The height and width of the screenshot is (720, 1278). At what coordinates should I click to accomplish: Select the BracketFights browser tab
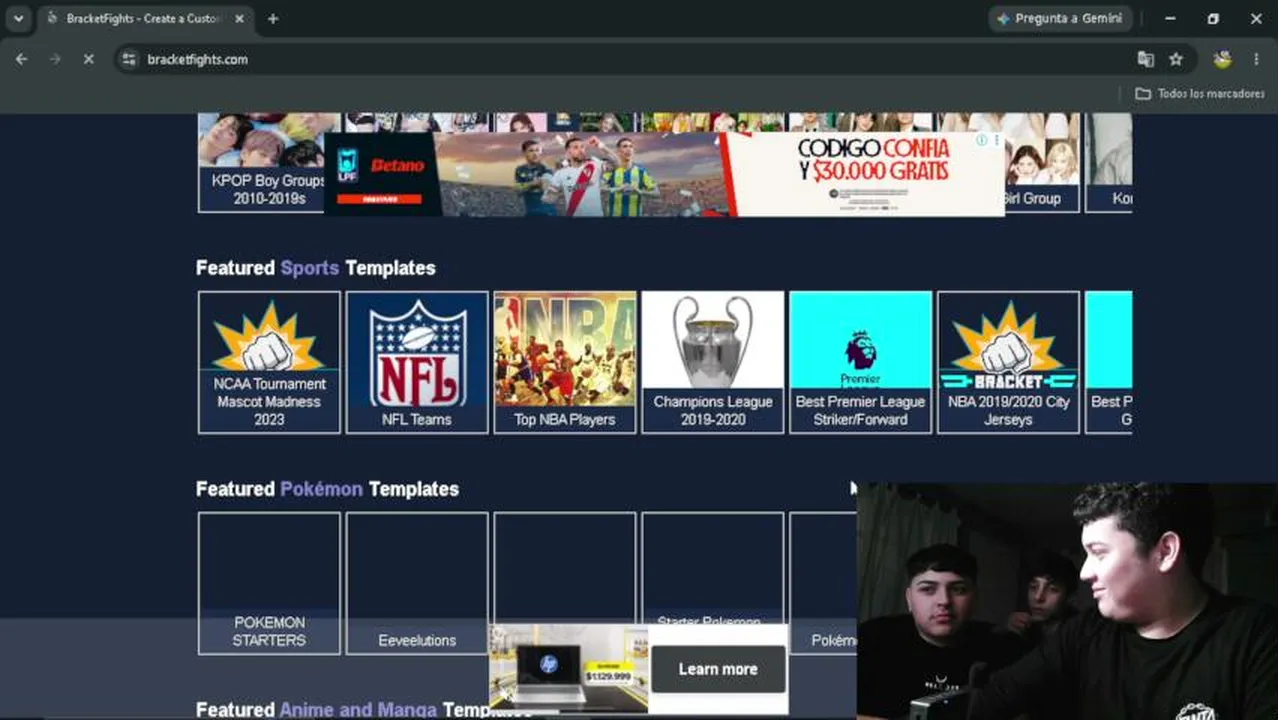point(144,18)
